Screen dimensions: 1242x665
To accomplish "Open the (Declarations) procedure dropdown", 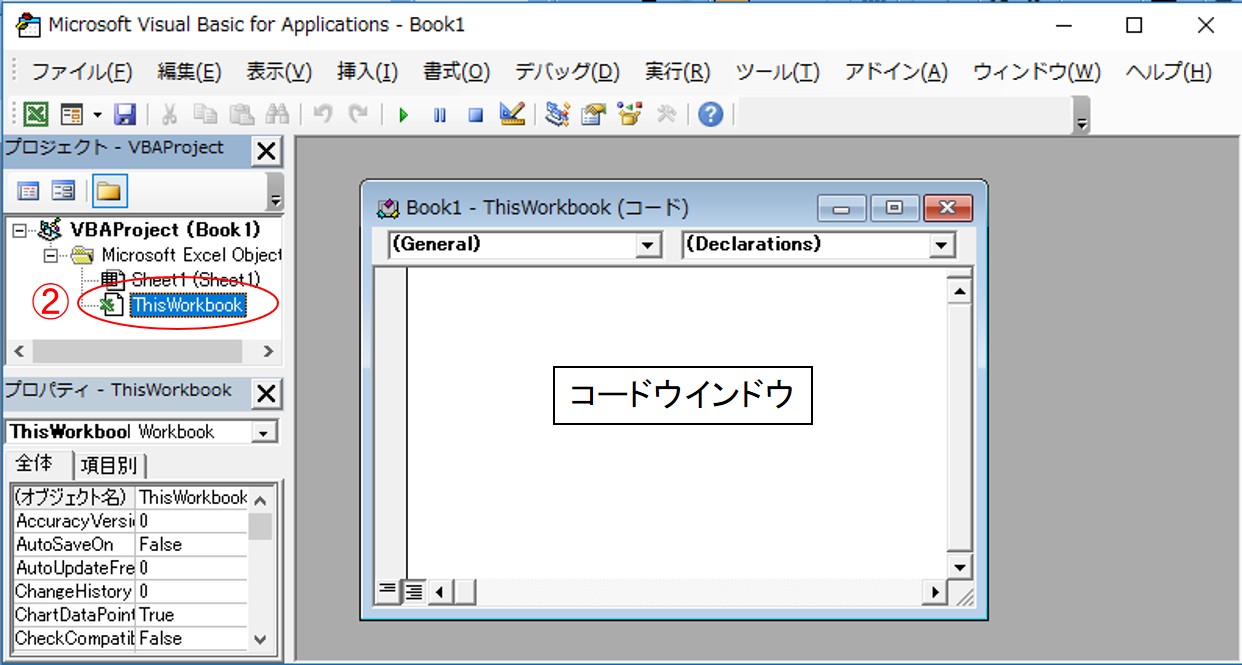I will point(942,245).
